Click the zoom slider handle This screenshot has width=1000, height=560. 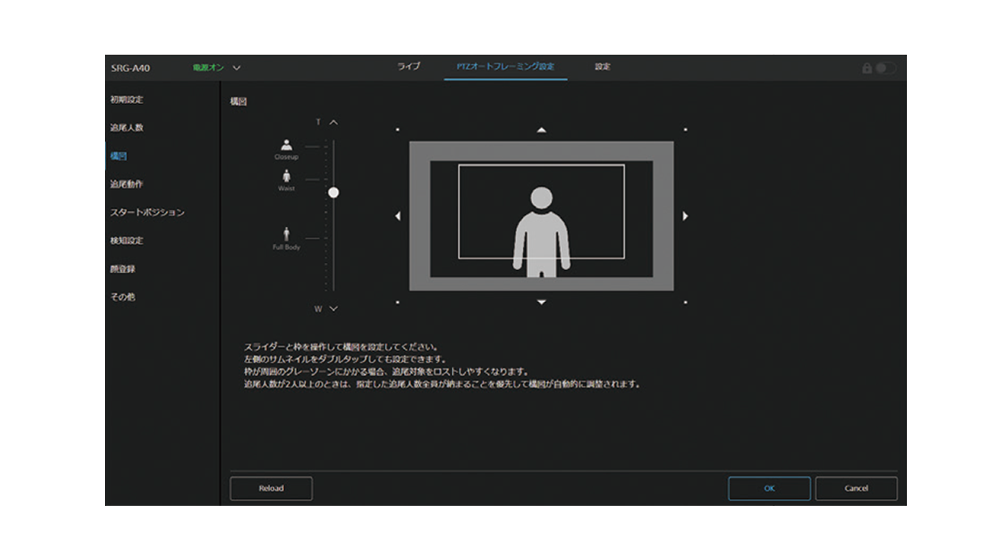pyautogui.click(x=333, y=192)
